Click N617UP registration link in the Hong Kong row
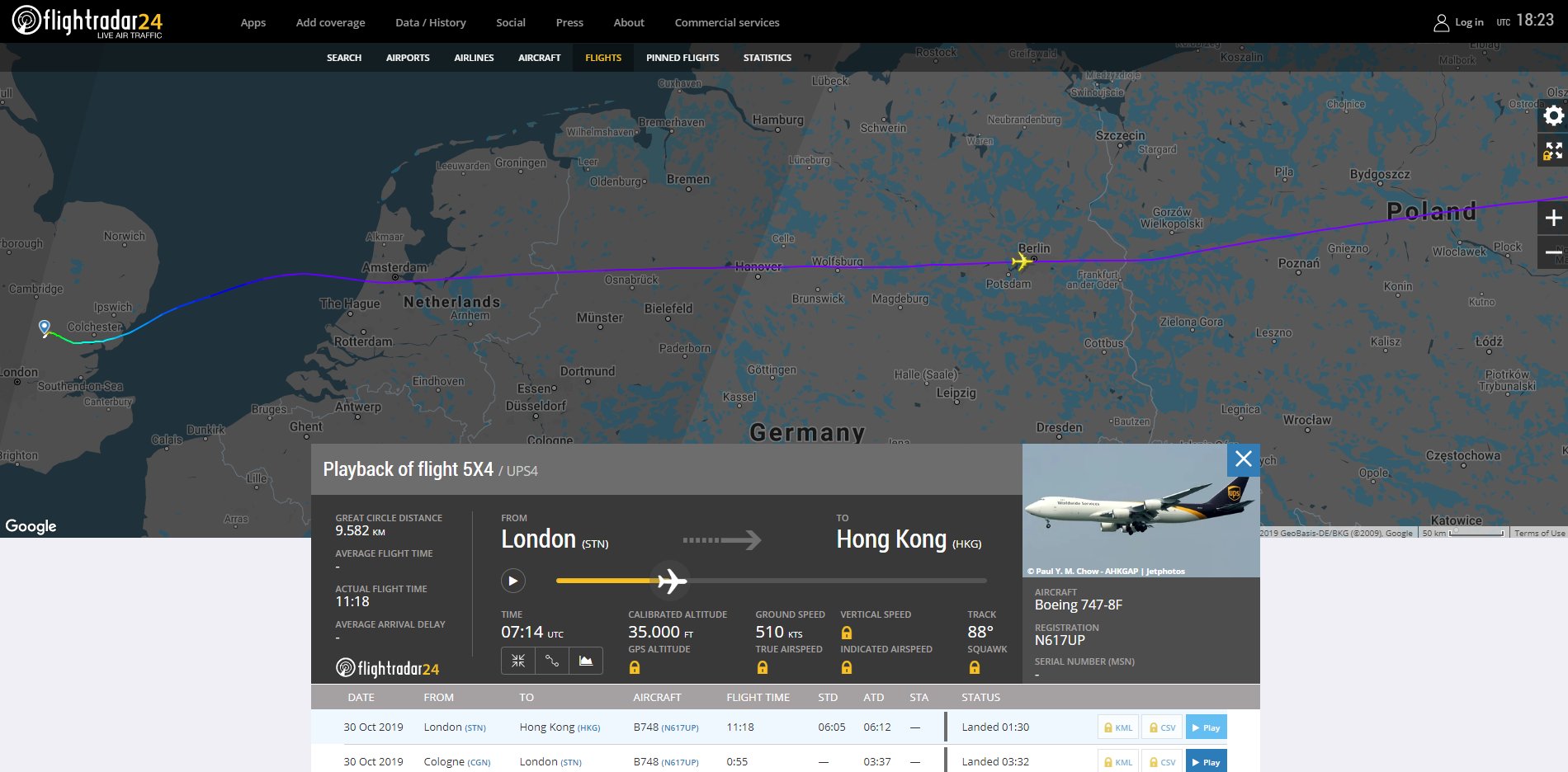 [x=679, y=727]
